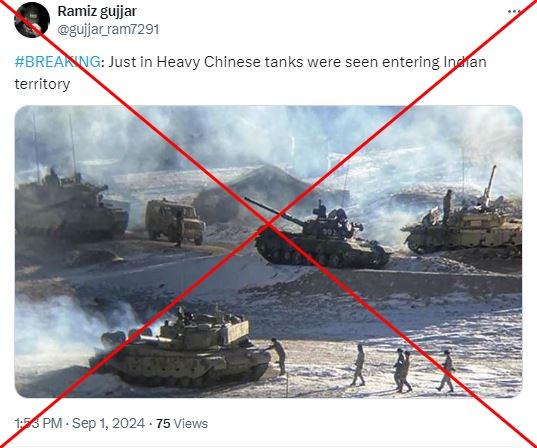Open the @gujjar_ram7291 handle link
The image size is (537, 448).
coord(108,29)
